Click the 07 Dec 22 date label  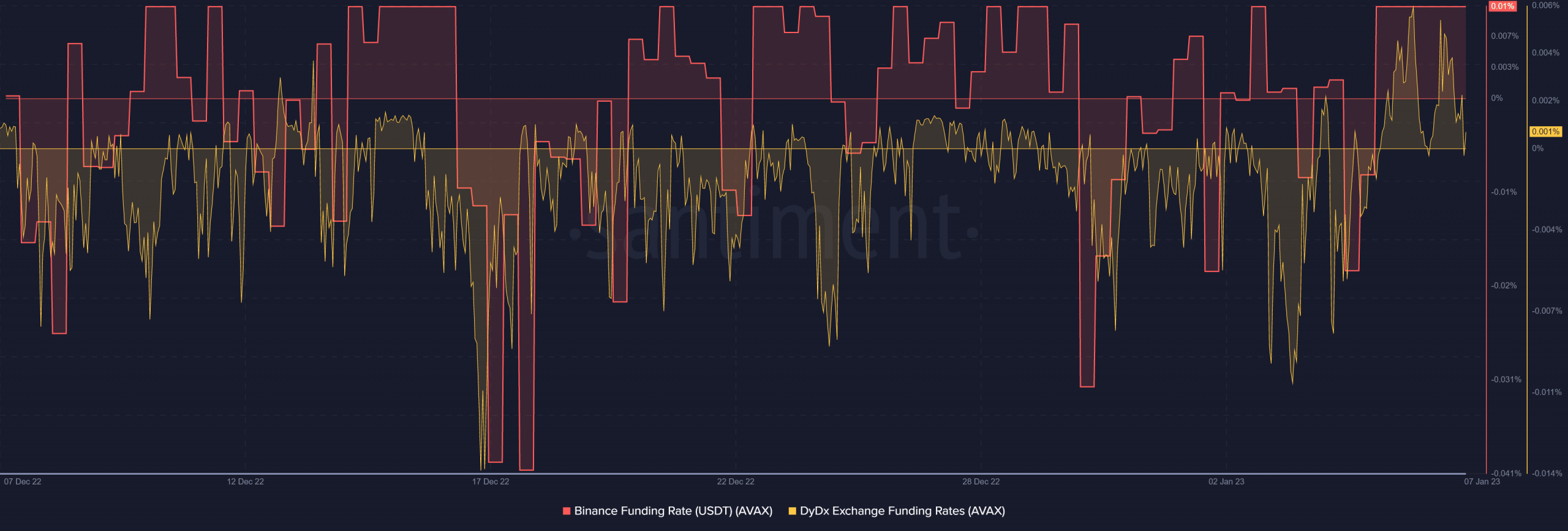pos(23,481)
